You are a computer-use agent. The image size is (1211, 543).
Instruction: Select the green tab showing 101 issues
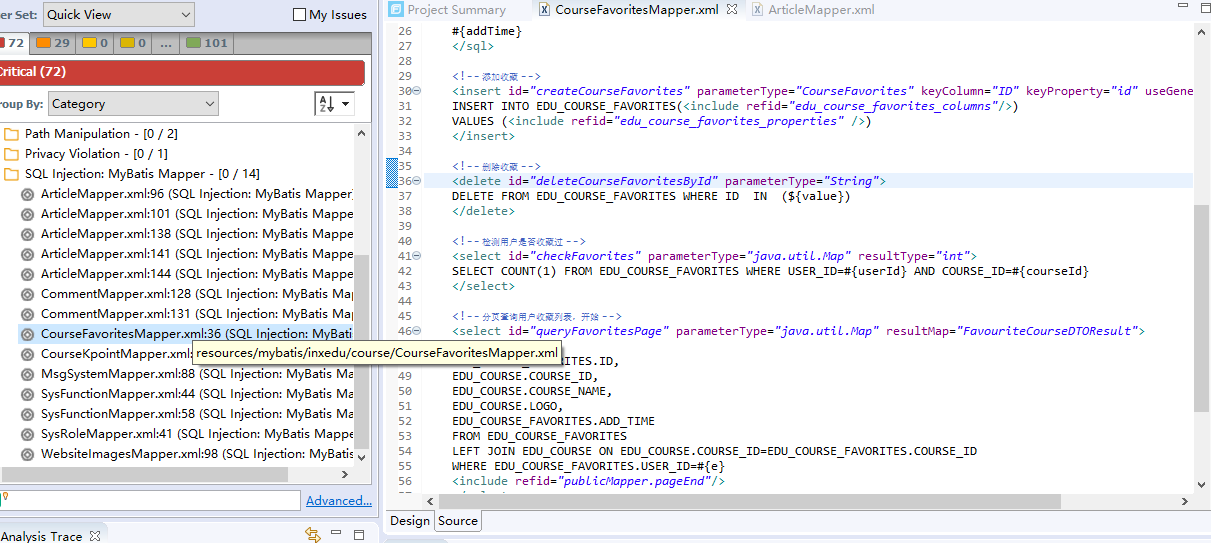tap(207, 43)
